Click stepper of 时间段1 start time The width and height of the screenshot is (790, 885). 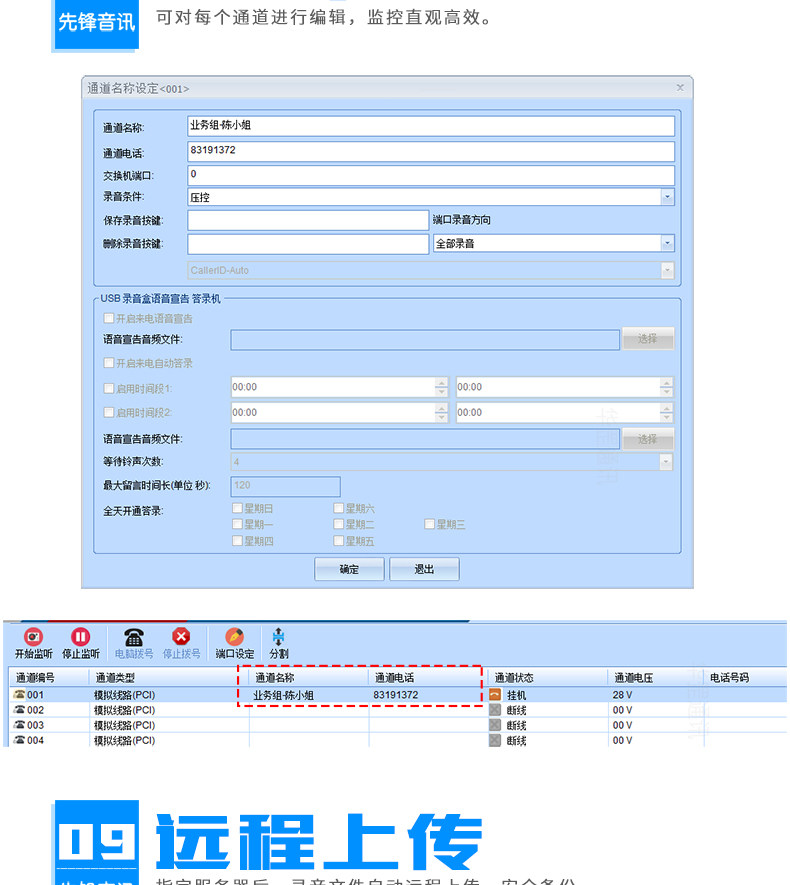pyautogui.click(x=441, y=387)
